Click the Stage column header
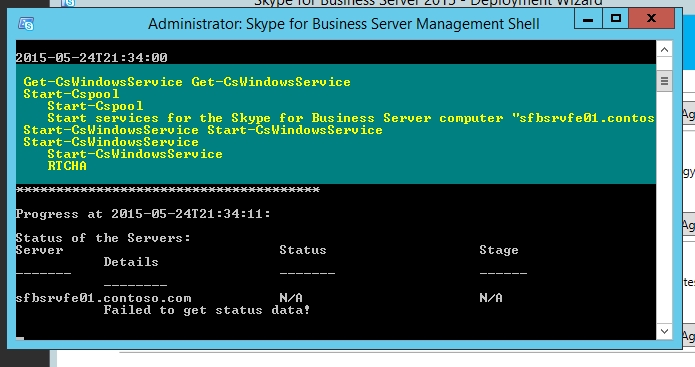Viewport: 695px width, 367px height. click(x=499, y=250)
